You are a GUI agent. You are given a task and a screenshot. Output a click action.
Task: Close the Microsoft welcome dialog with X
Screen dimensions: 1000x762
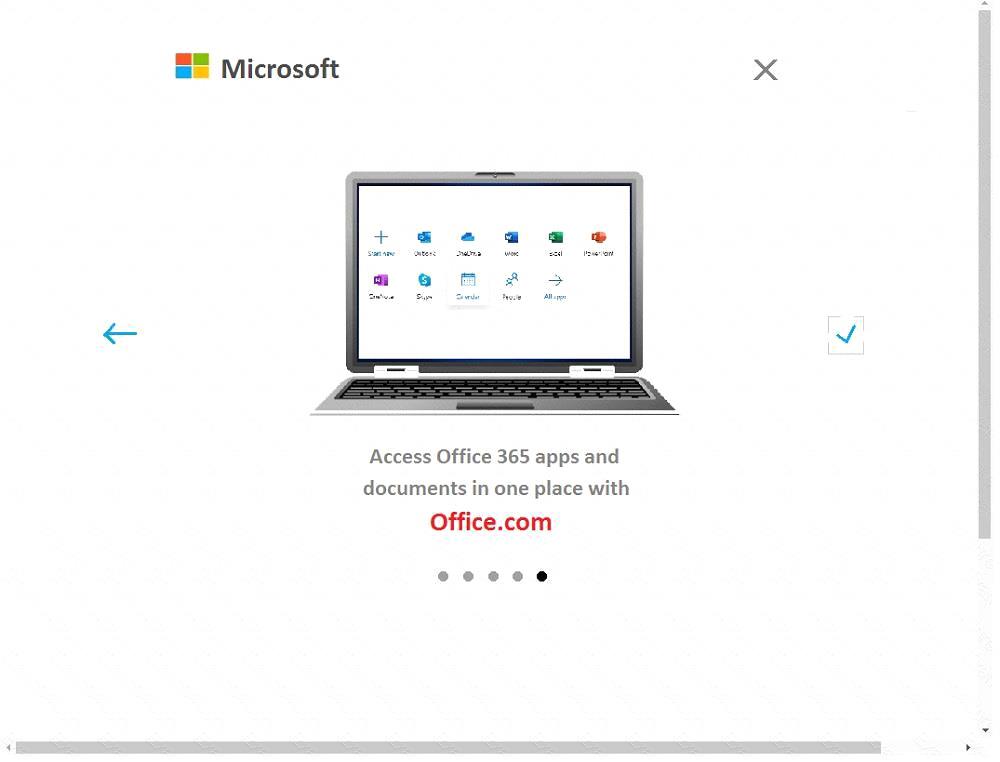[765, 70]
